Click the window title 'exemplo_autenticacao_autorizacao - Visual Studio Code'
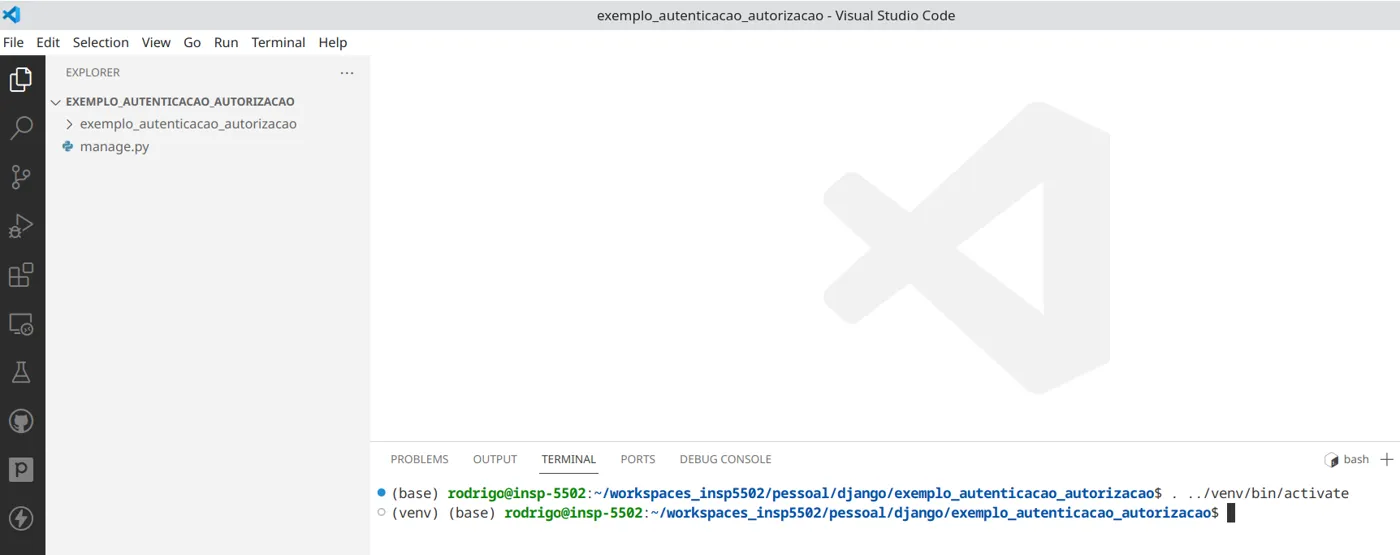The image size is (1400, 555). coord(776,15)
